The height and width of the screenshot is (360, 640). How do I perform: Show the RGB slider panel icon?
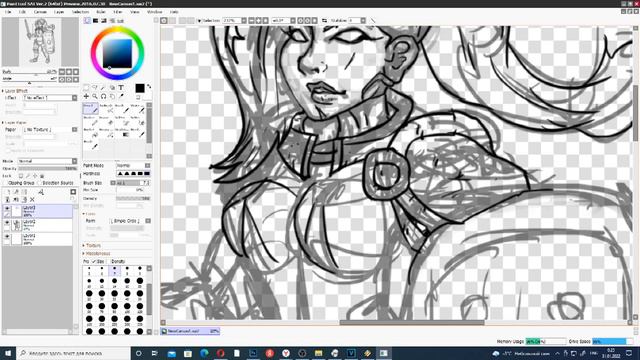[96, 20]
